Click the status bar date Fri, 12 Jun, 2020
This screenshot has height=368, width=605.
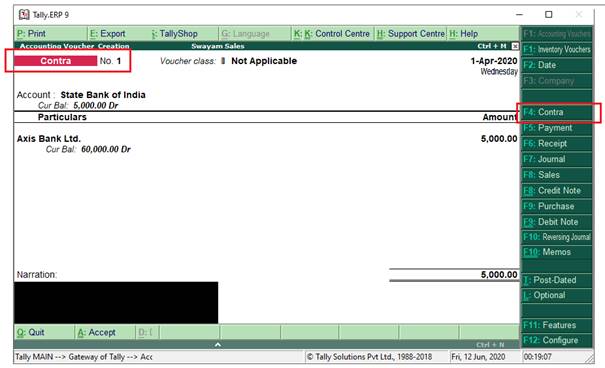click(x=478, y=357)
